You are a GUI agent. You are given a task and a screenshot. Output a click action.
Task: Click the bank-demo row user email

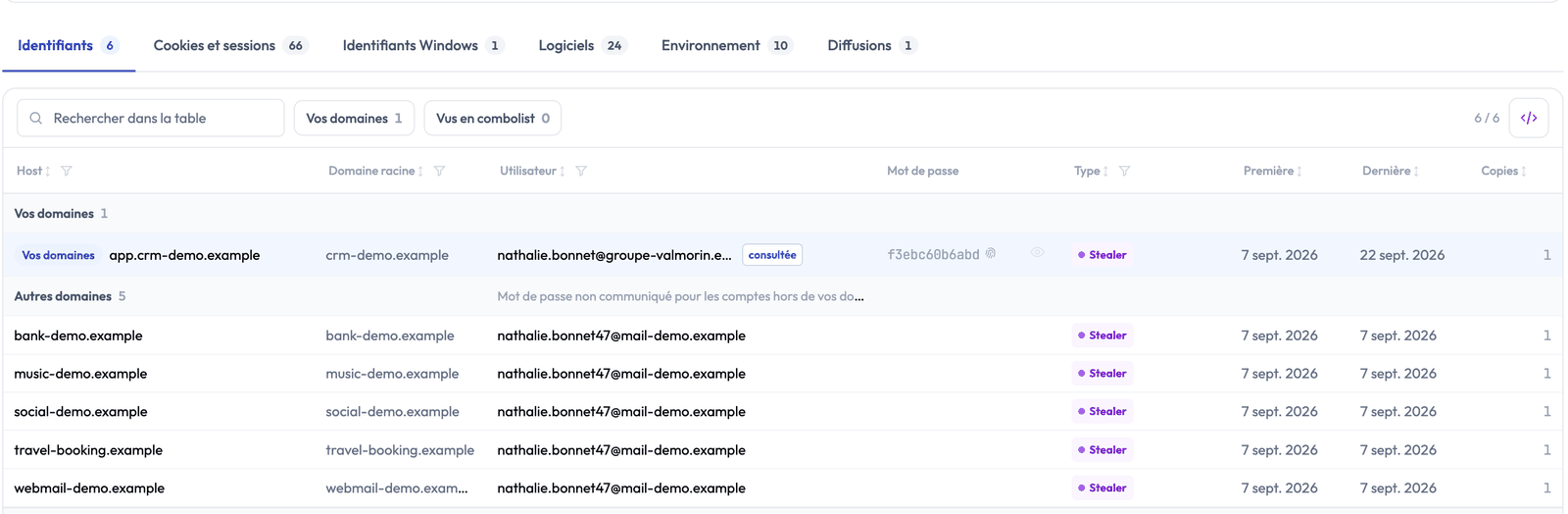tap(621, 335)
